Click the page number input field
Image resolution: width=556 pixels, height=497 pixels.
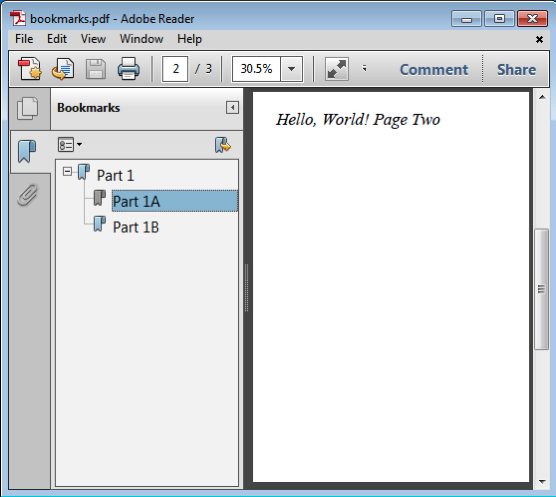coord(175,69)
